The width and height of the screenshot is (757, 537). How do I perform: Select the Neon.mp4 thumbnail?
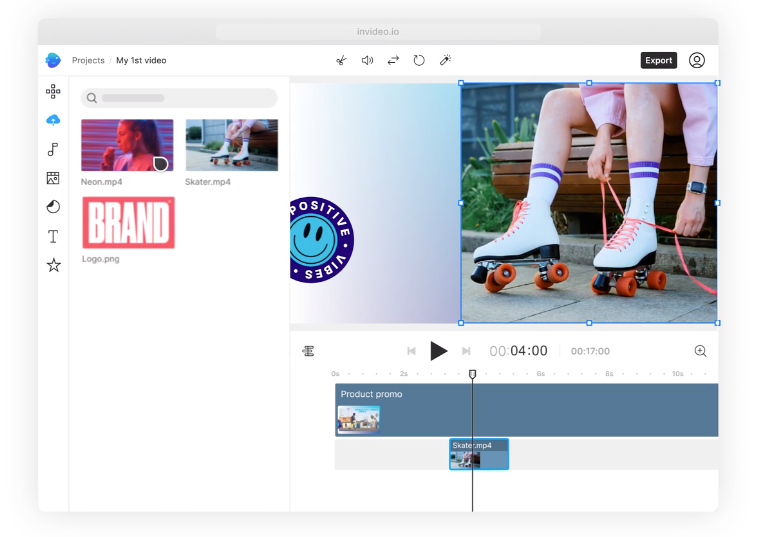(x=127, y=145)
